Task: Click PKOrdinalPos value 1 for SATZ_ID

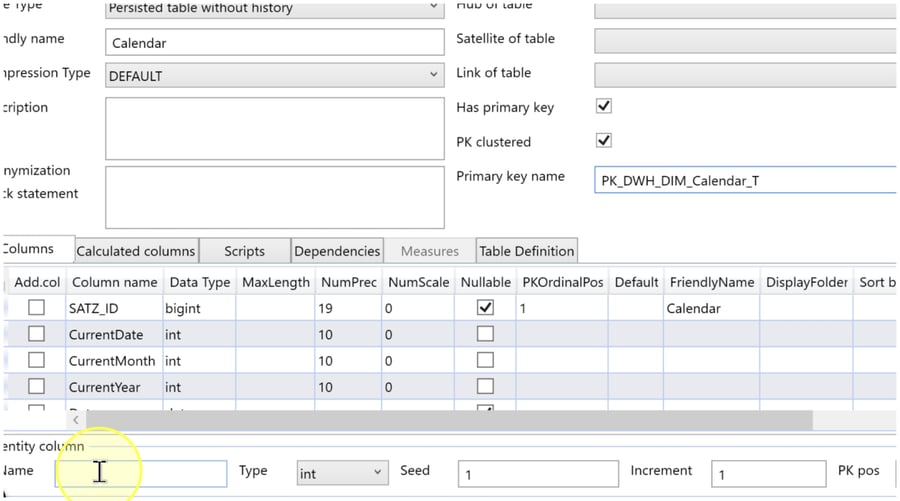Action: 562,308
